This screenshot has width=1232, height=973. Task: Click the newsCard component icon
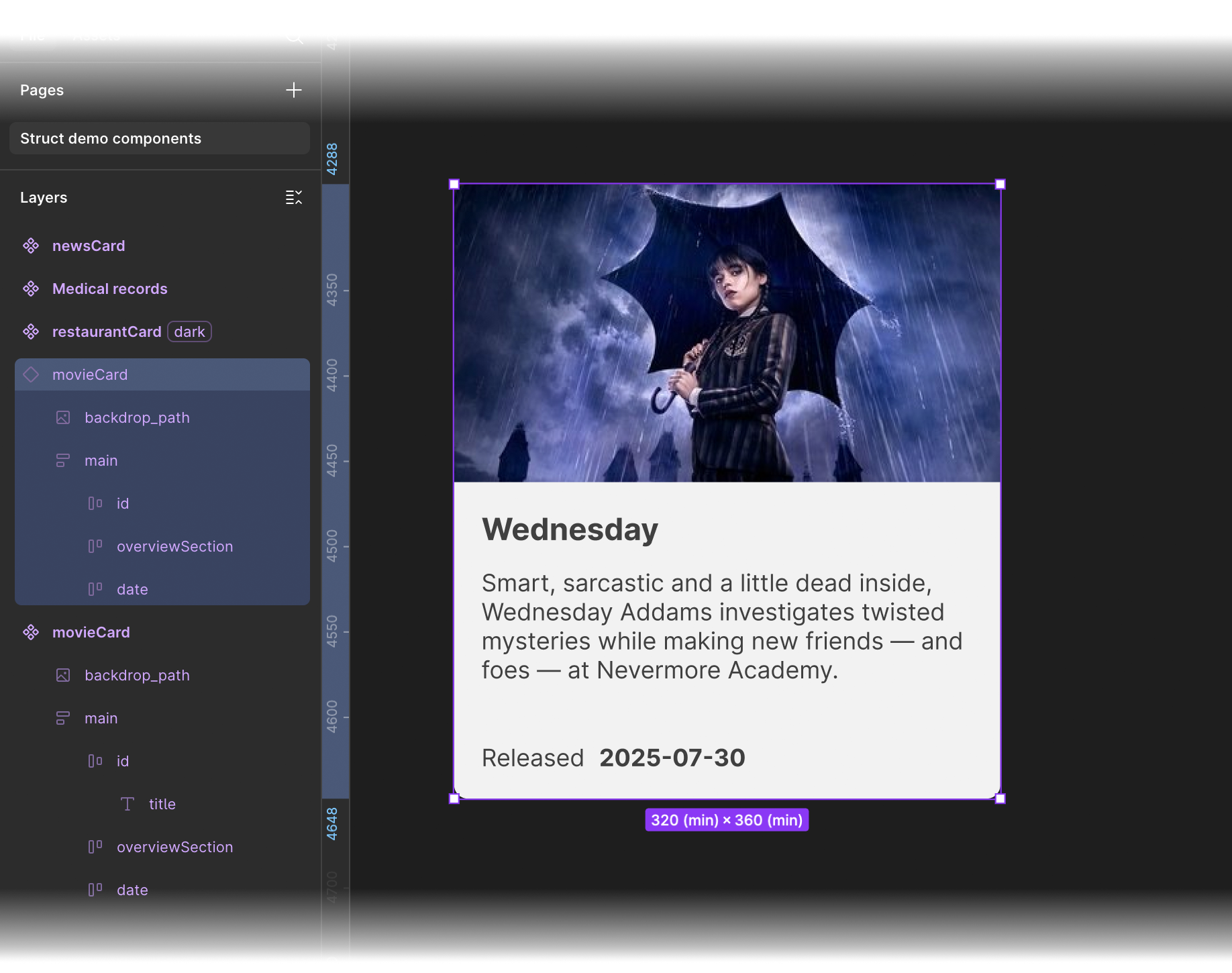[x=31, y=246]
